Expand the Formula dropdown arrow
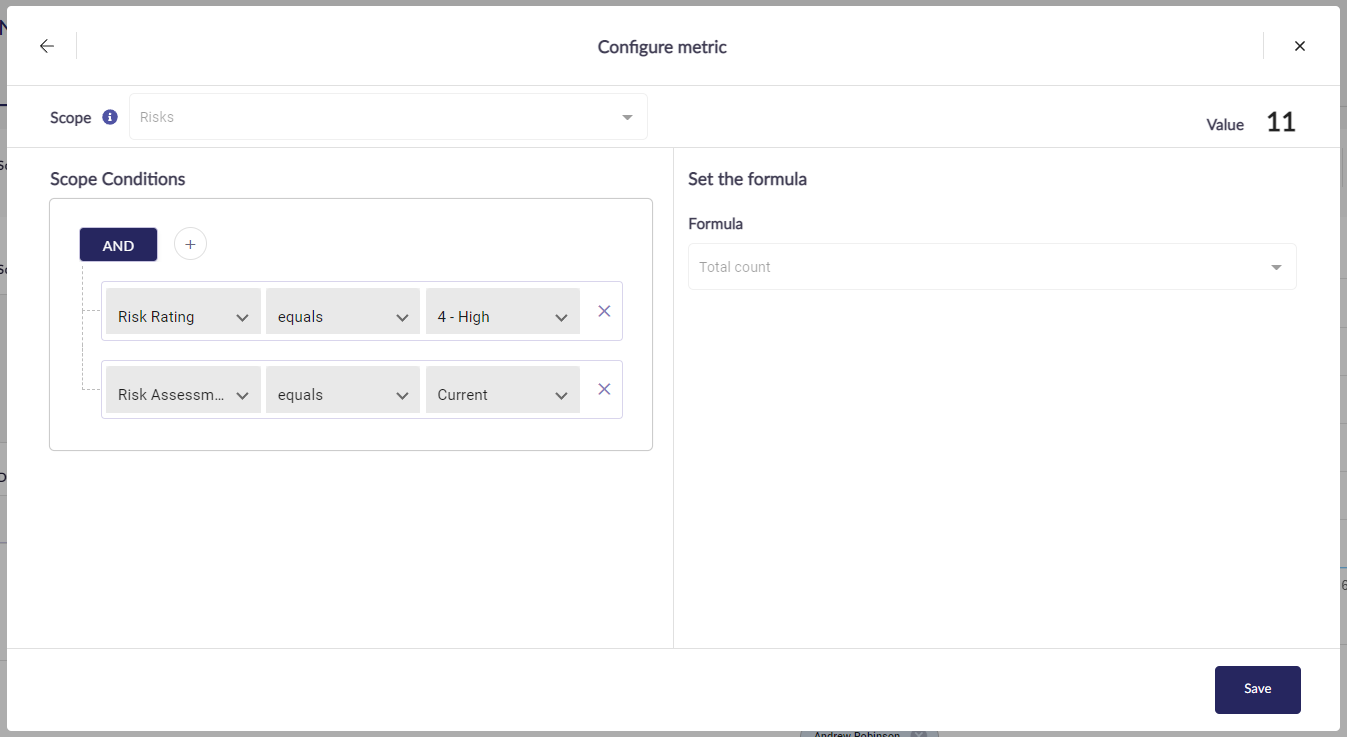1347x737 pixels. 1275,267
